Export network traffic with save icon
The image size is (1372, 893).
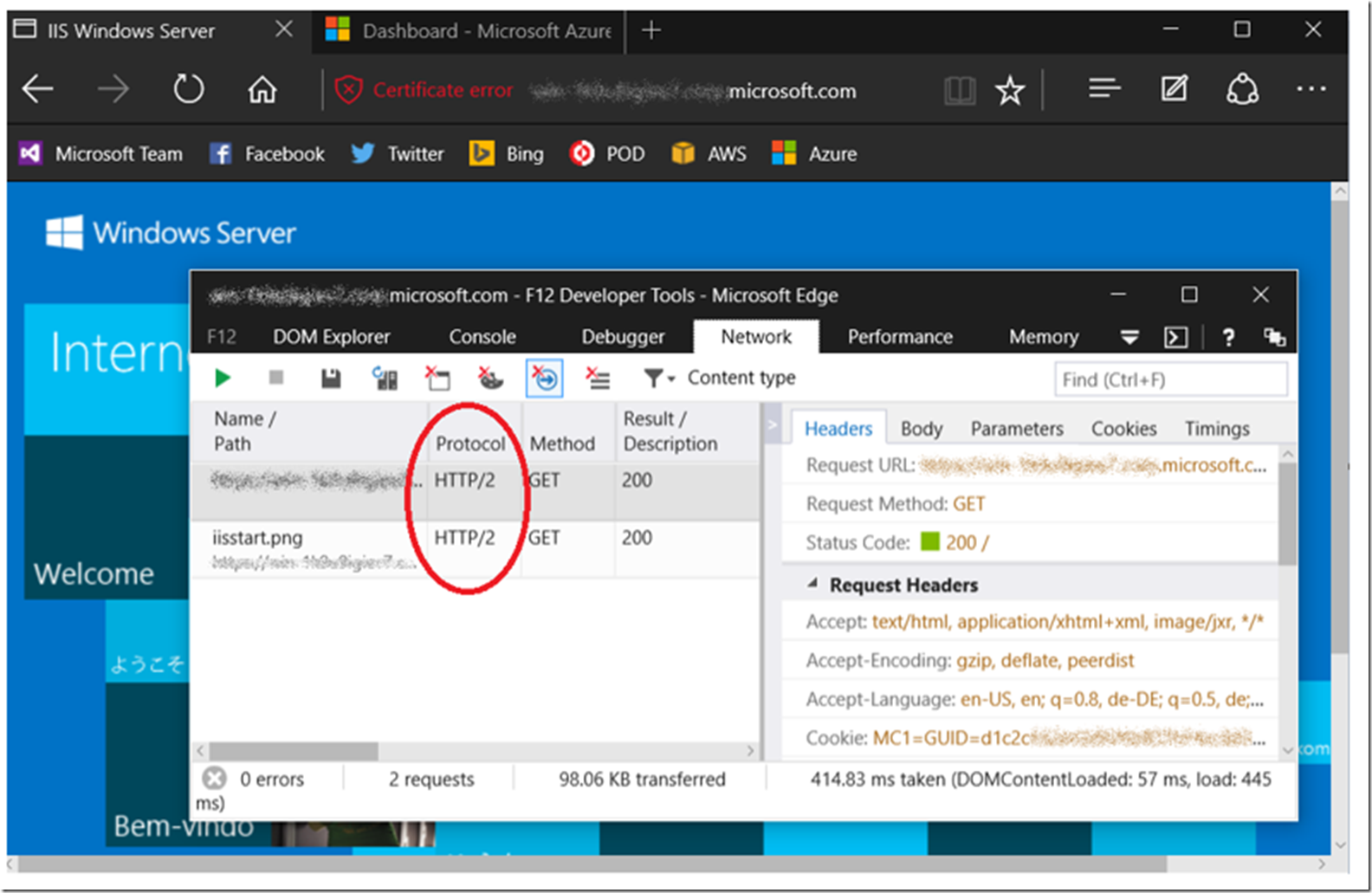(331, 378)
